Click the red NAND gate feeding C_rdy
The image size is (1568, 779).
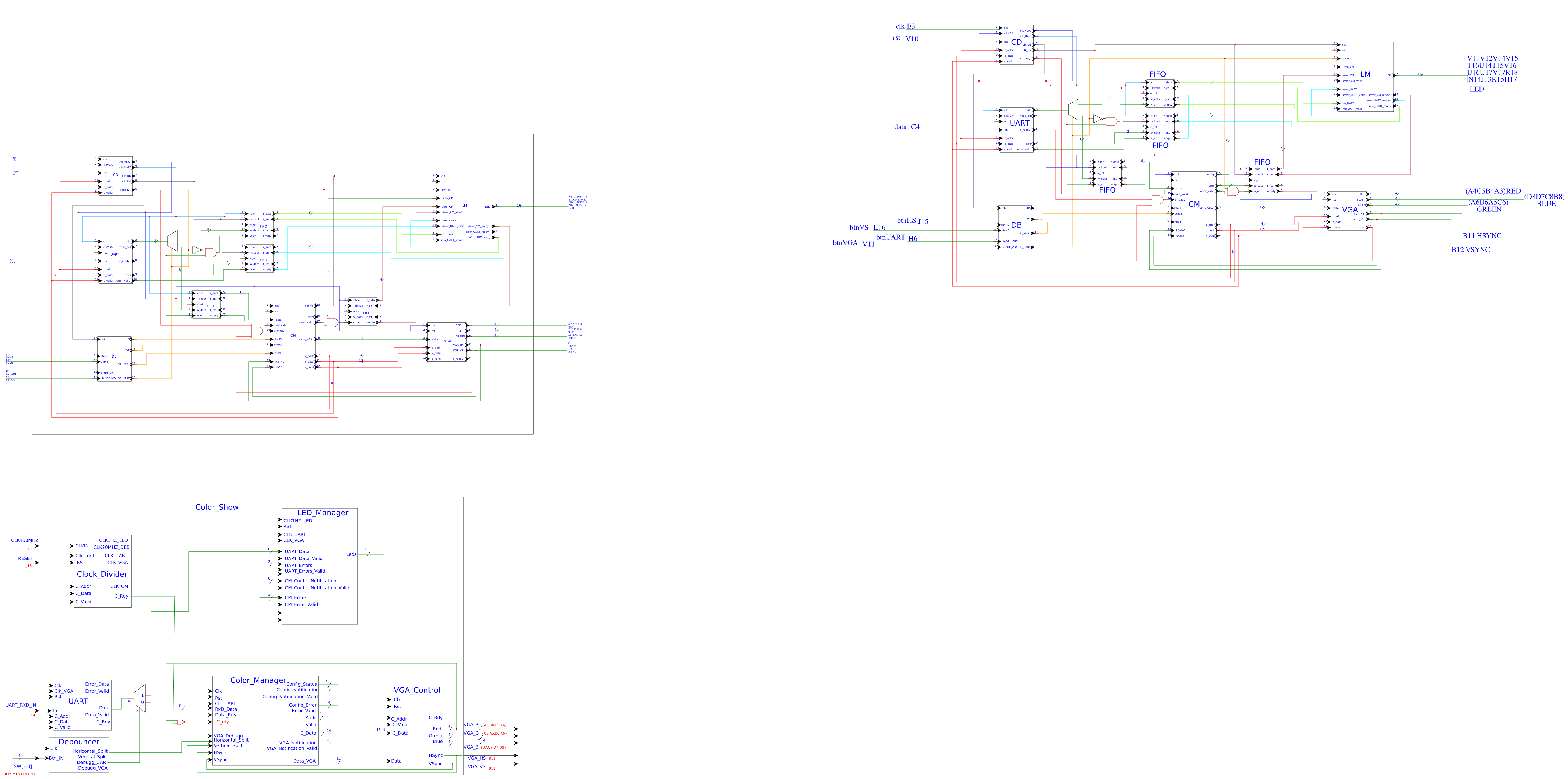[x=180, y=722]
